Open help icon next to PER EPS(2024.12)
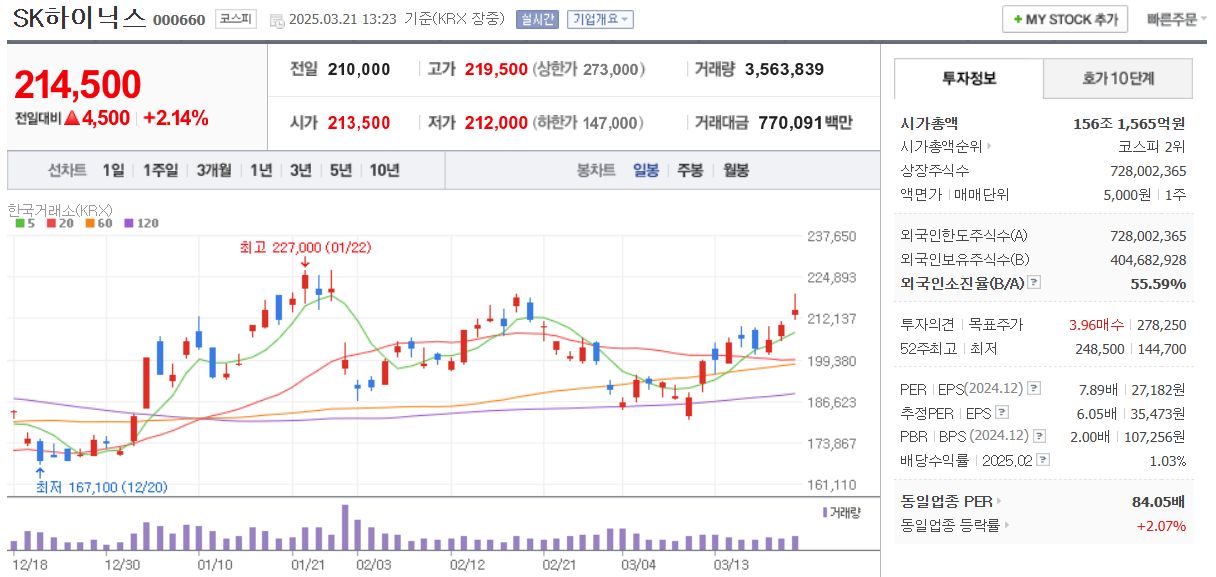Image resolution: width=1216 pixels, height=577 pixels. (x=1034, y=388)
